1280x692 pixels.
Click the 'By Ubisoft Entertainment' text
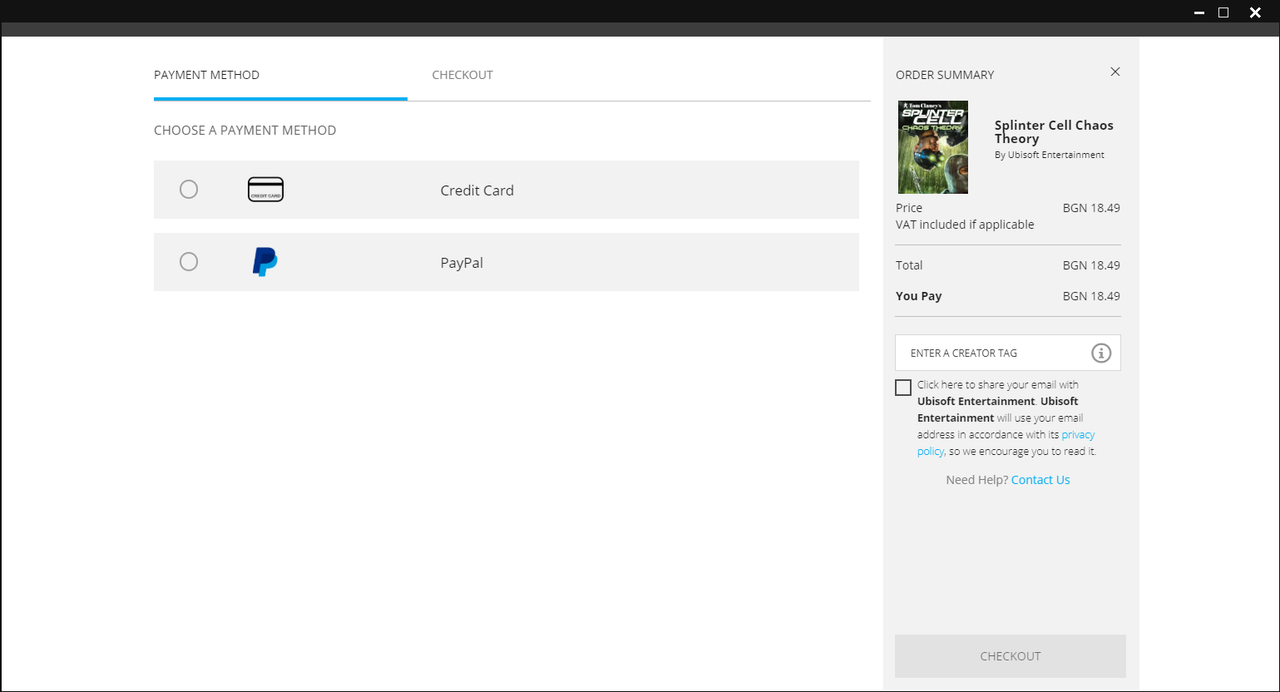[1049, 155]
